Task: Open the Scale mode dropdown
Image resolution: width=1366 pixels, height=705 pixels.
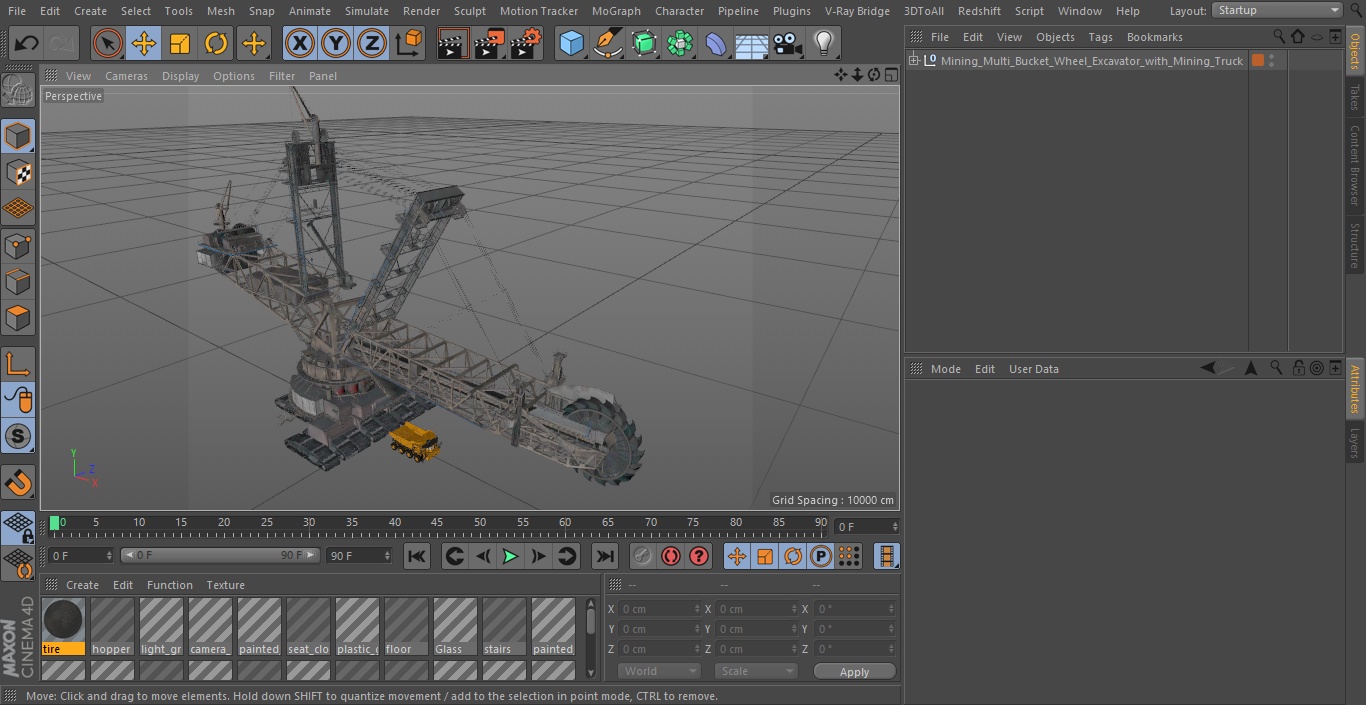Action: pyautogui.click(x=756, y=671)
